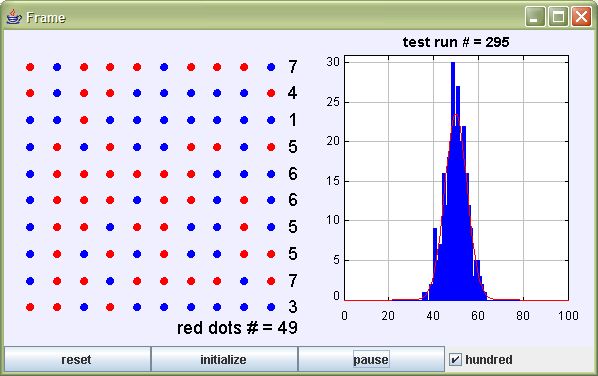Close the Frame window
The width and height of the screenshot is (598, 376).
tap(581, 17)
